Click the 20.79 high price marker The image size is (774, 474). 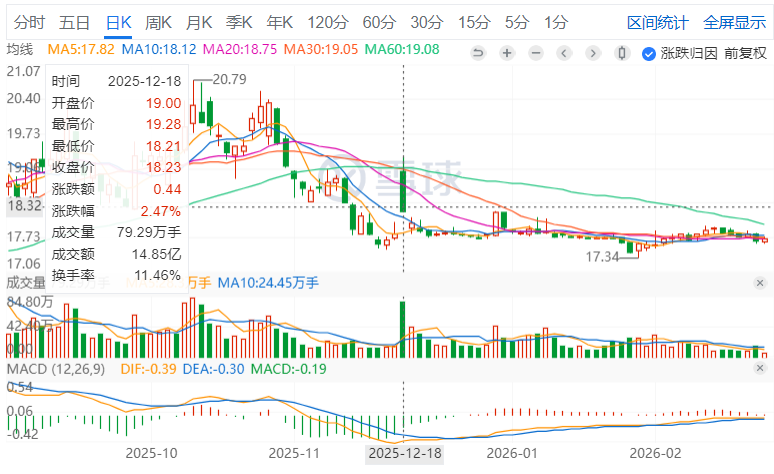[229, 79]
